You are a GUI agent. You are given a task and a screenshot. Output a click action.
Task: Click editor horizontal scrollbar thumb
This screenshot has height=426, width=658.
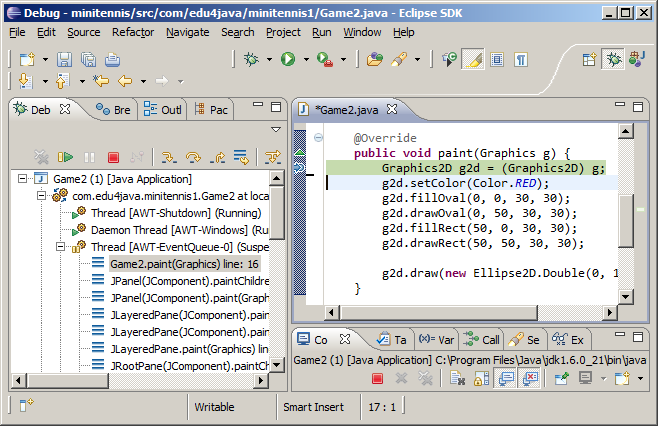[439, 312]
